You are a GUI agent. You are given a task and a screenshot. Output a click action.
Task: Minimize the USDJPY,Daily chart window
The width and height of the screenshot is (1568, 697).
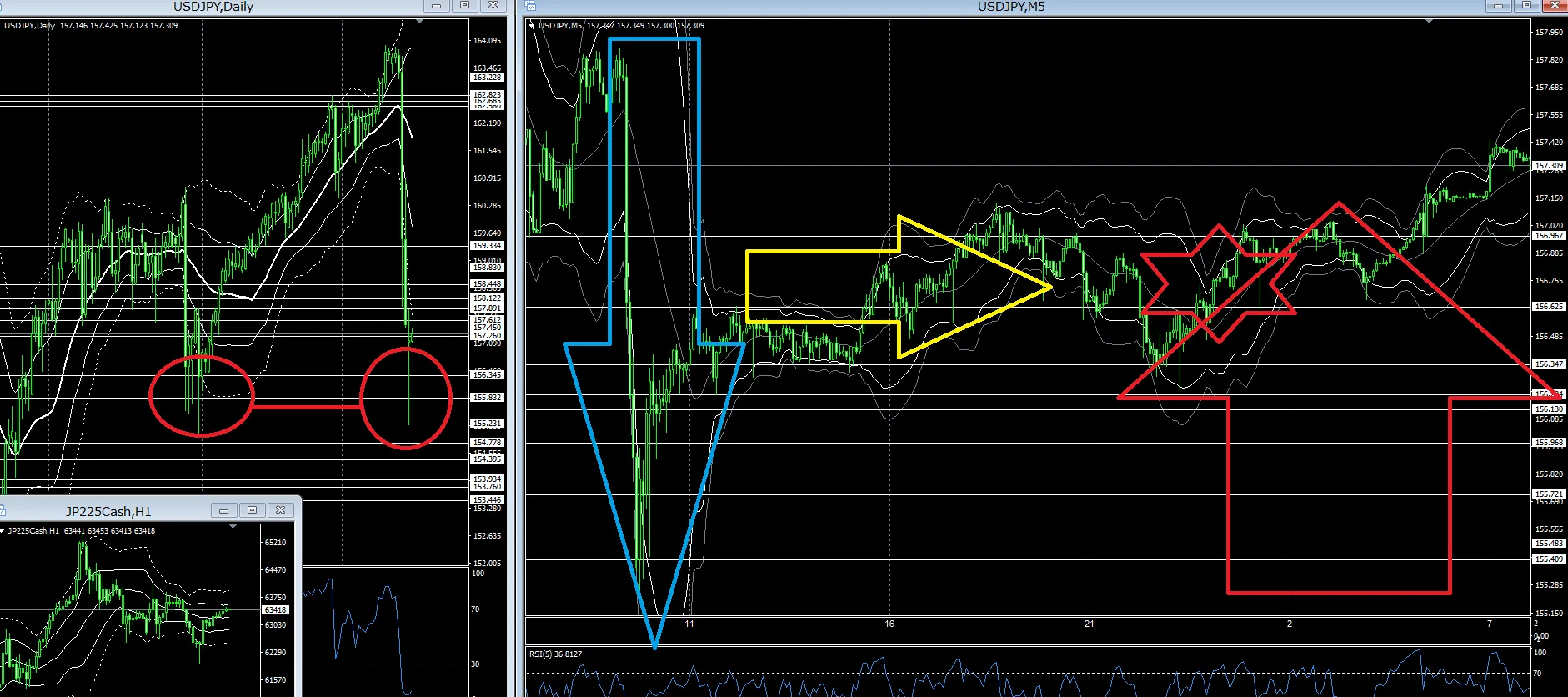point(436,6)
